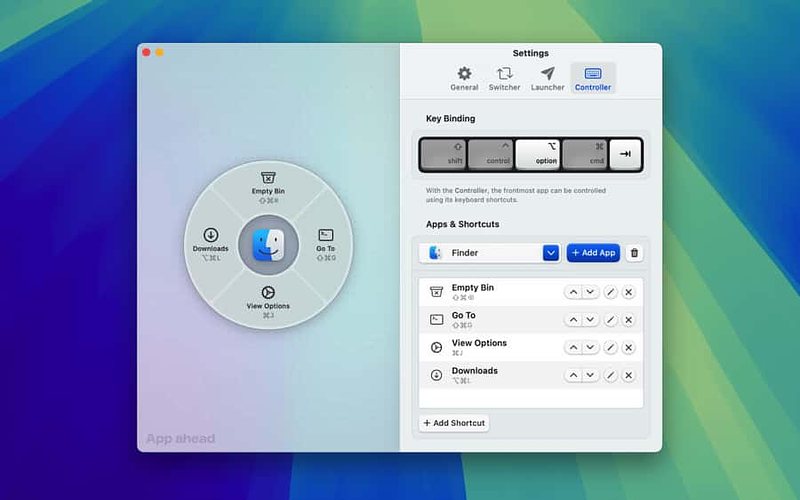Edit the Empty Bin shortcut
800x500 pixels.
pos(610,292)
